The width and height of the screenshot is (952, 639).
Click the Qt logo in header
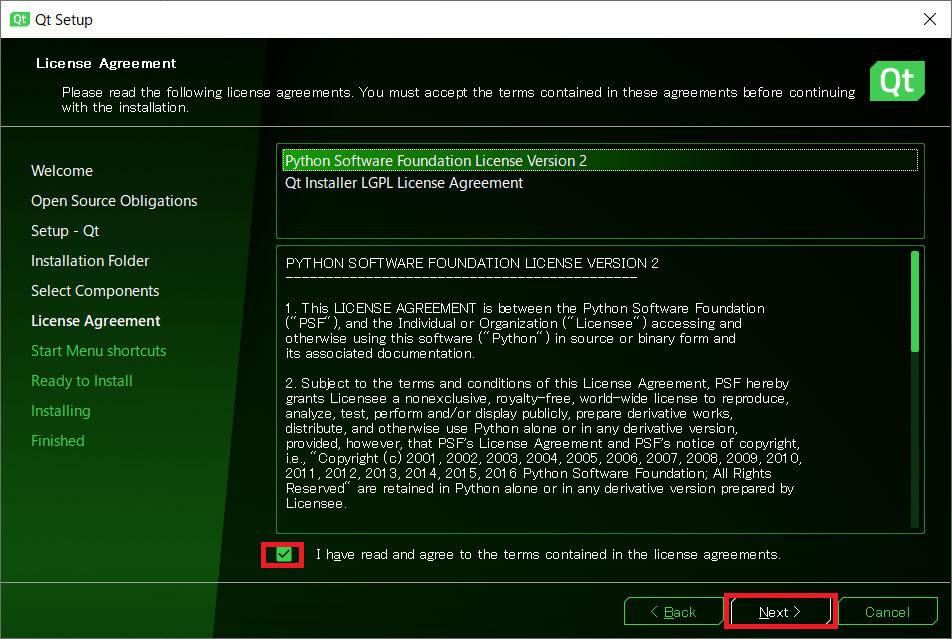point(897,81)
